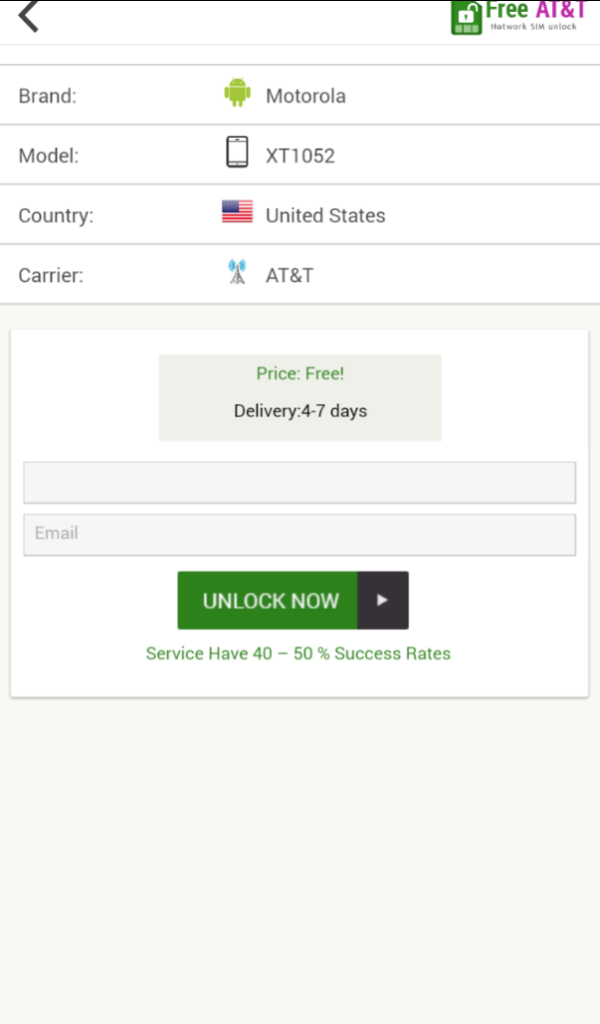The image size is (600, 1024).
Task: Click the antenna icon beside AT&T
Action: (x=238, y=272)
